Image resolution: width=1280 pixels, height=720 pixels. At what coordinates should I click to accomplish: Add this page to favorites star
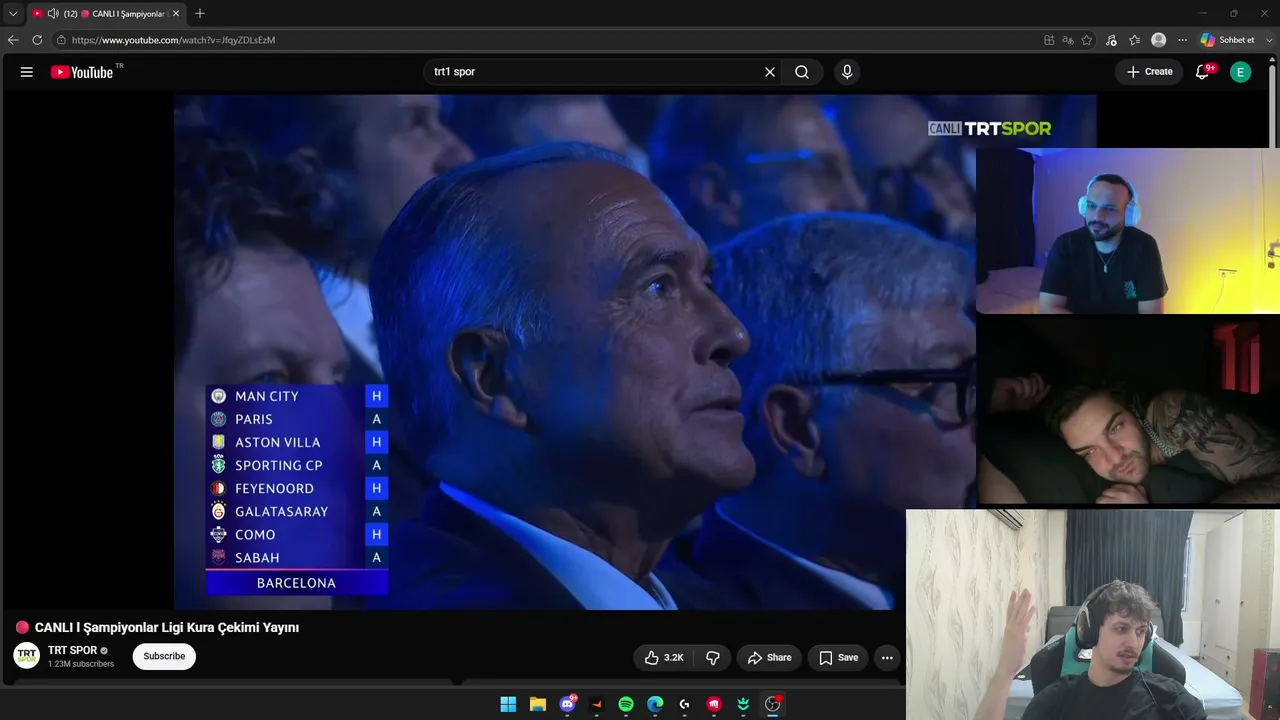coord(1087,40)
